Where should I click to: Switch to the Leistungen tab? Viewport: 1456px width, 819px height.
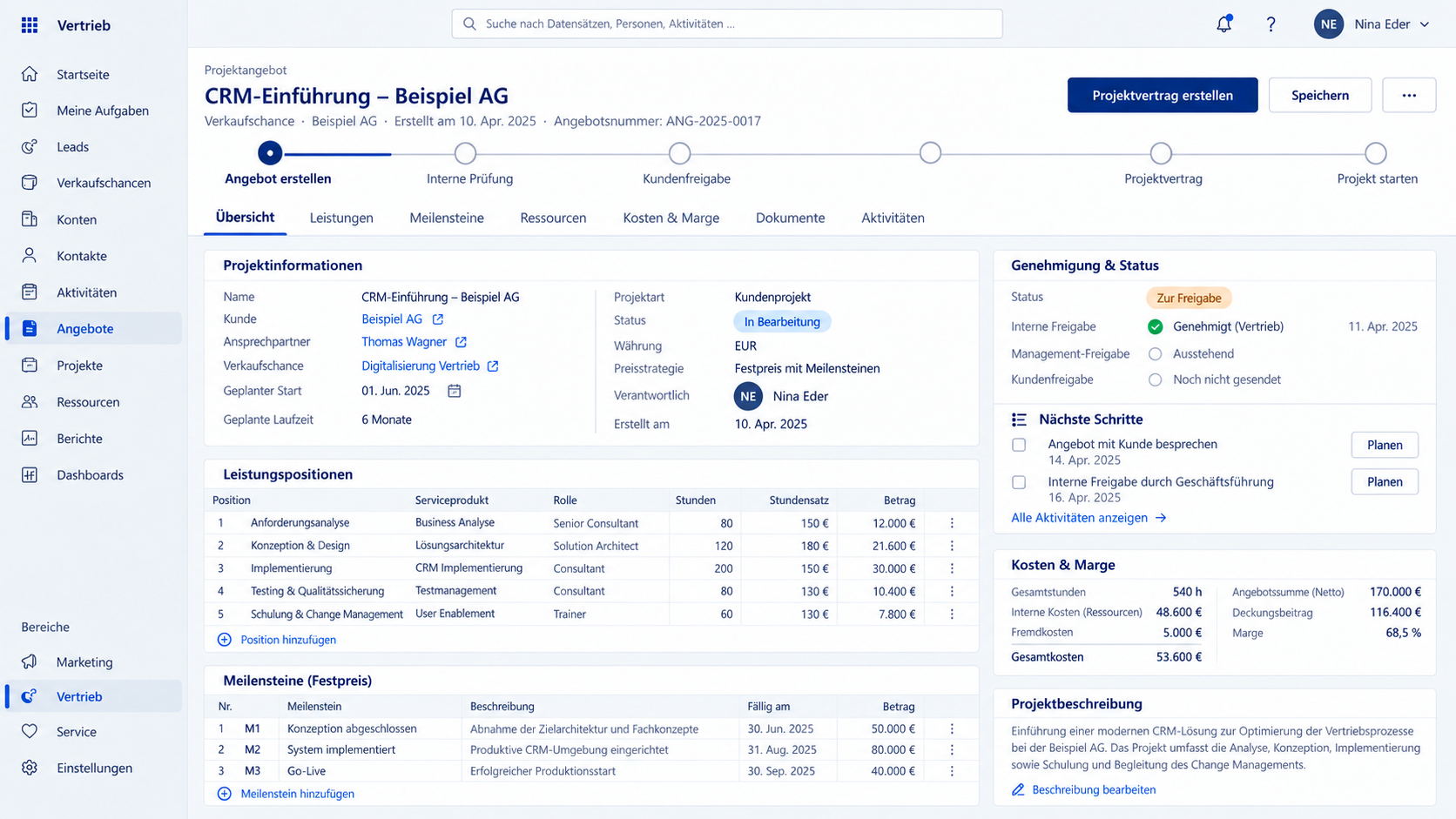341,218
